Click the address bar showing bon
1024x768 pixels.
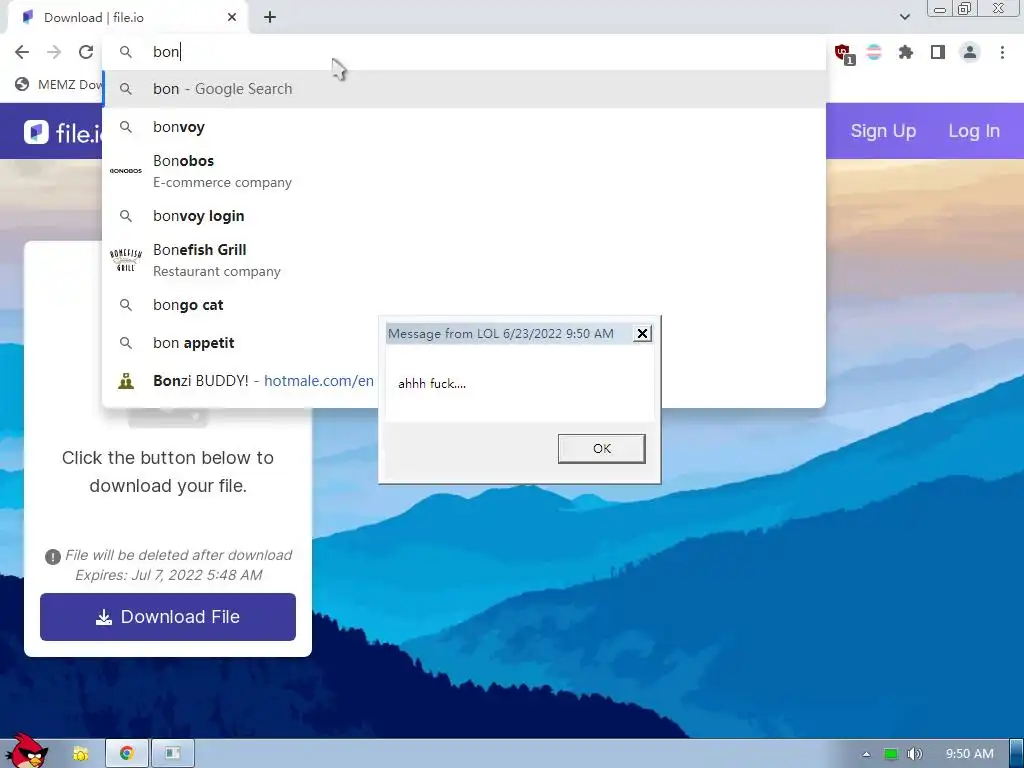pyautogui.click(x=464, y=52)
